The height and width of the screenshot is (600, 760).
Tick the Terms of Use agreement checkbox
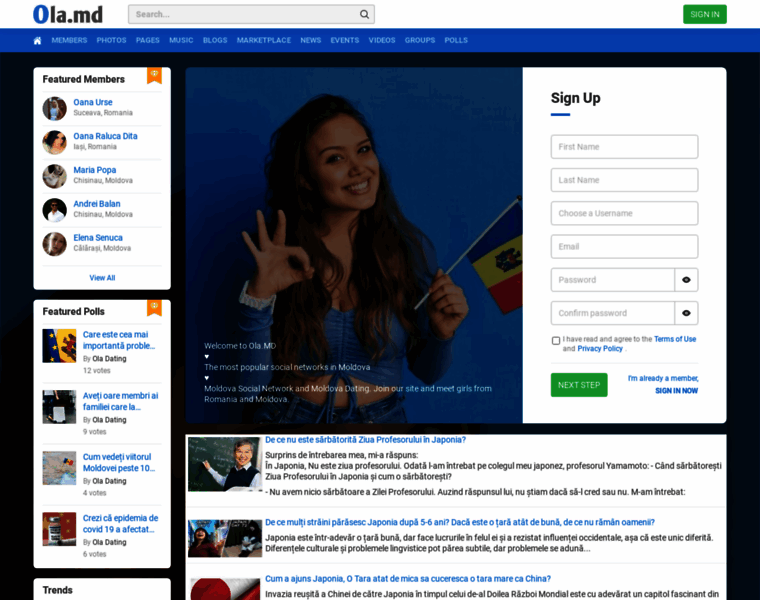(556, 341)
